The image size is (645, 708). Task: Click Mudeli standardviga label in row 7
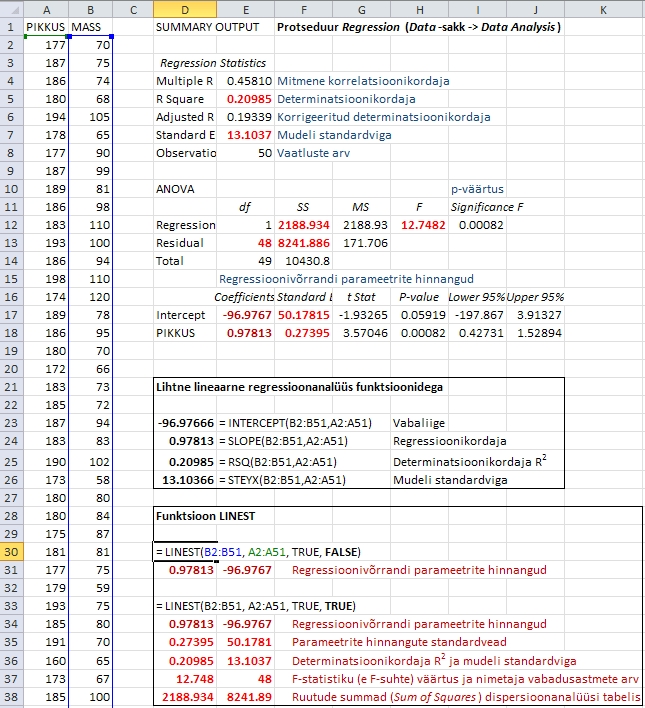[x=334, y=135]
